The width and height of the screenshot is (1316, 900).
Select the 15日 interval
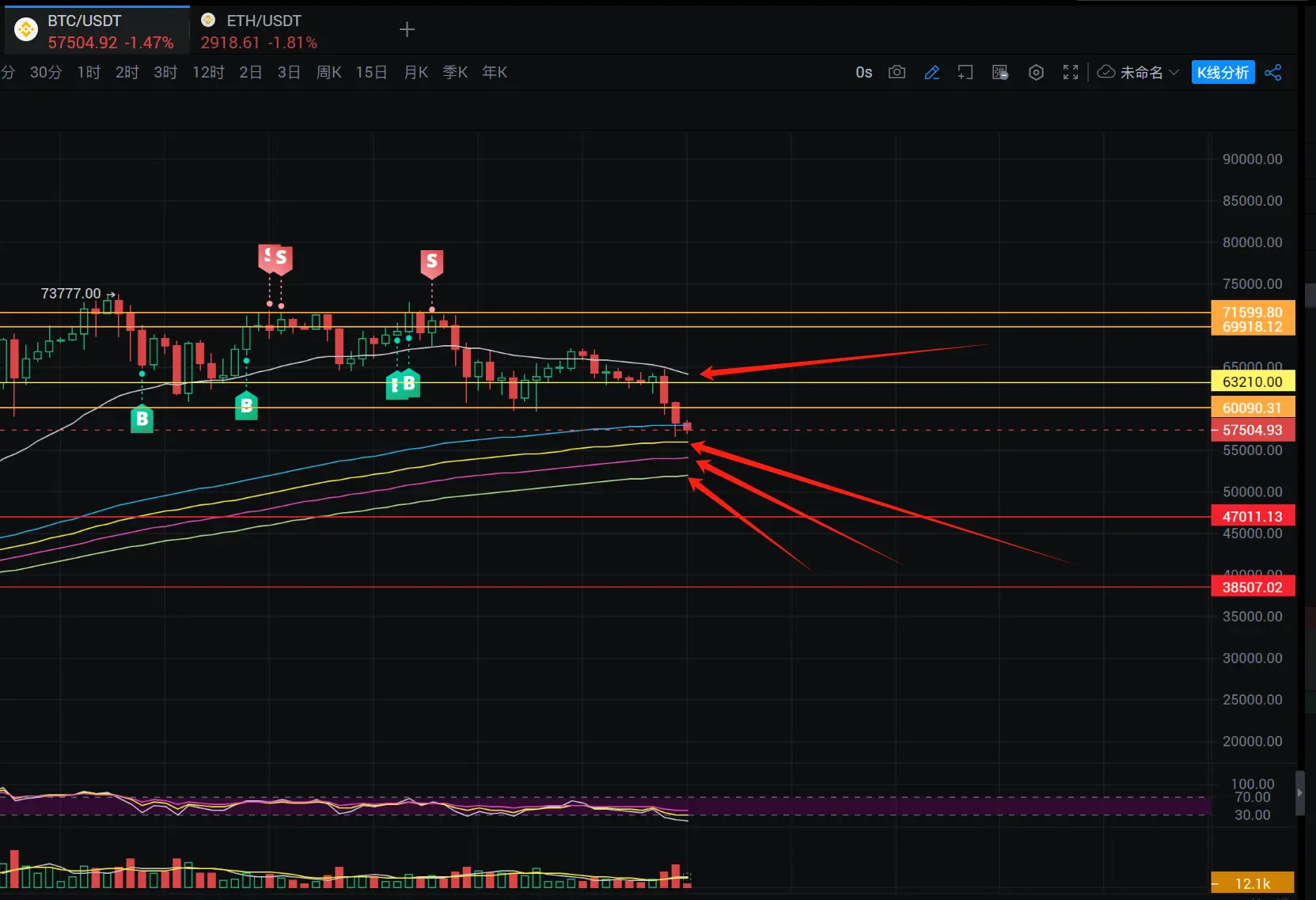[371, 72]
